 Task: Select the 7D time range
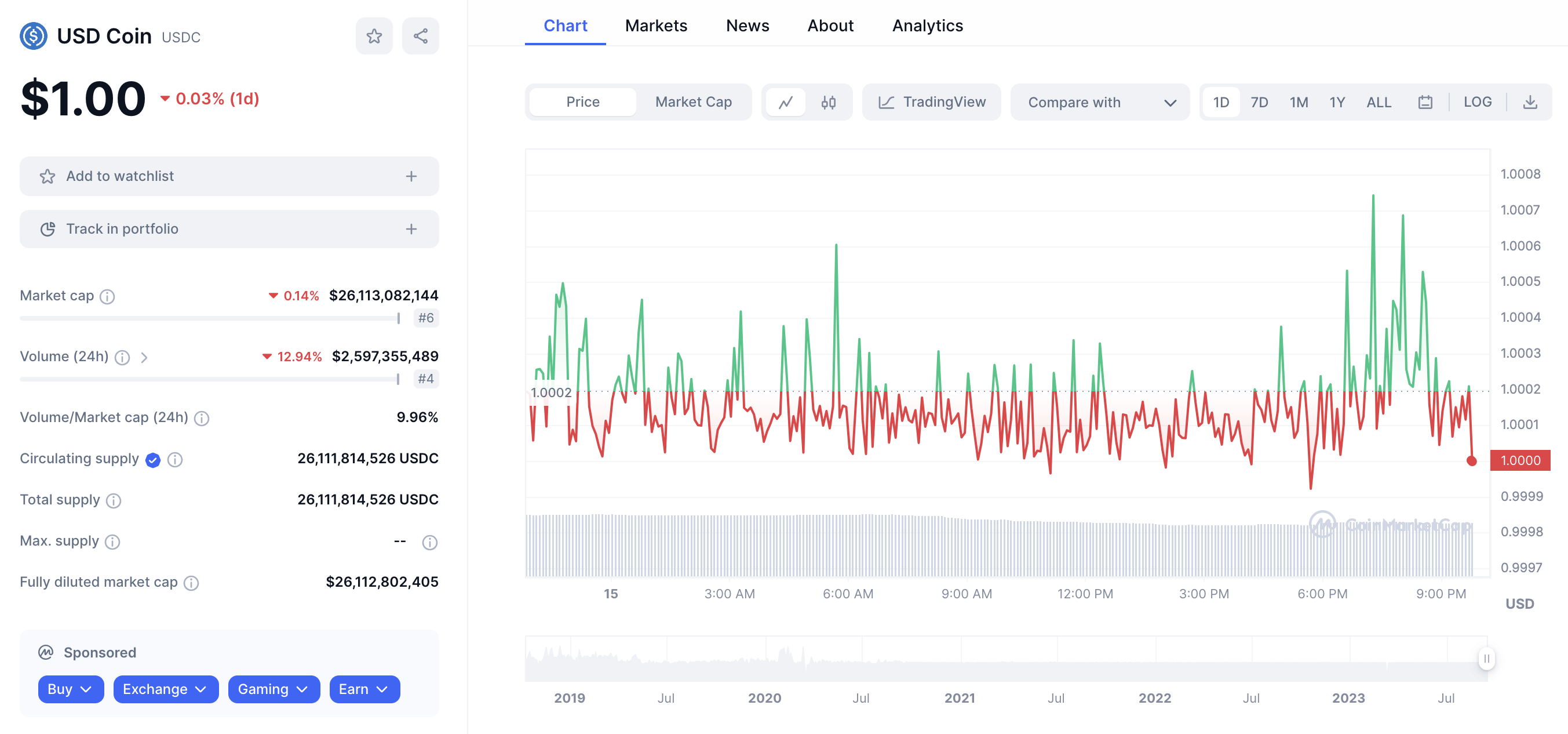coord(1259,103)
